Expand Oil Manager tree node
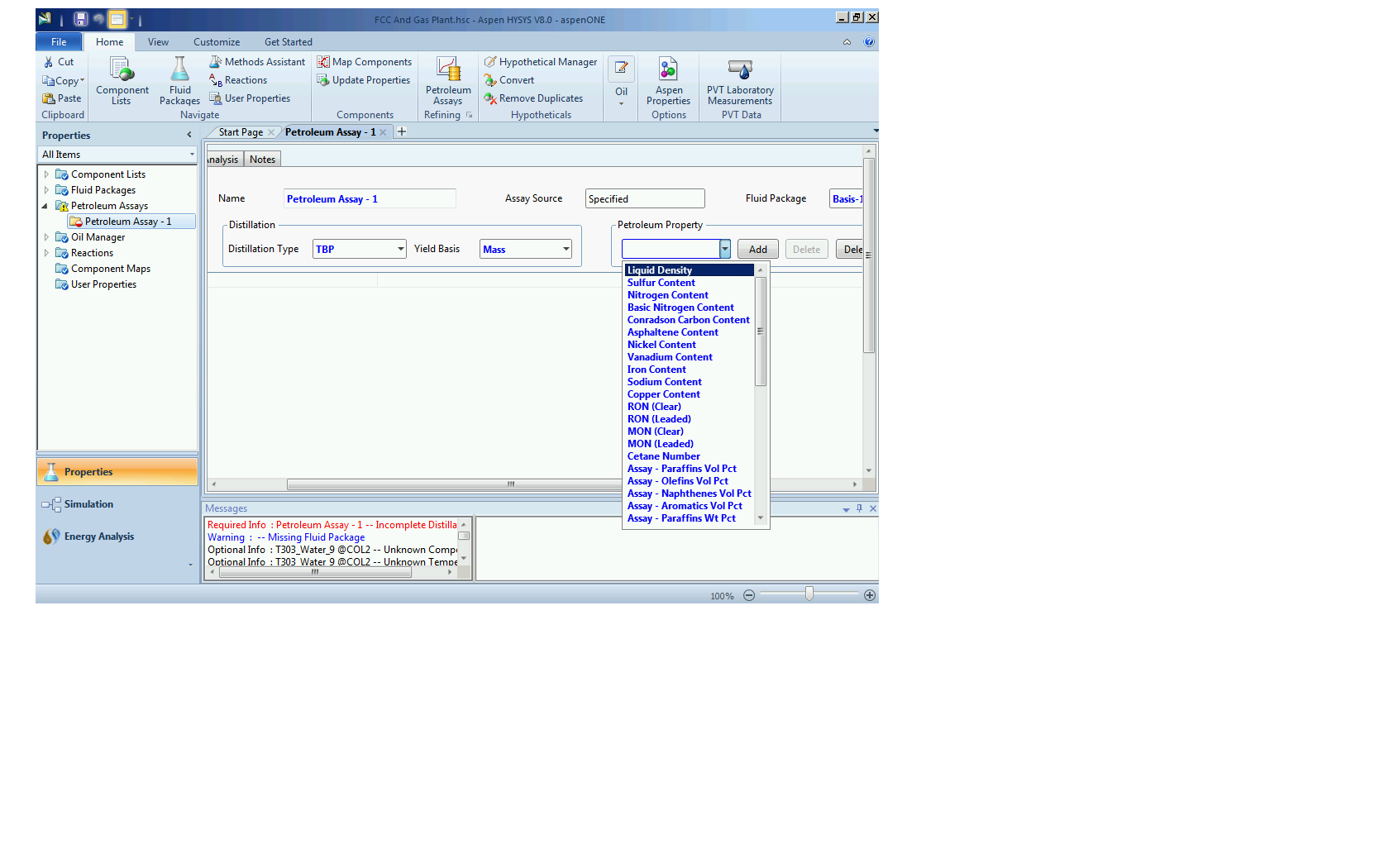The width and height of the screenshot is (1389, 868). (46, 237)
